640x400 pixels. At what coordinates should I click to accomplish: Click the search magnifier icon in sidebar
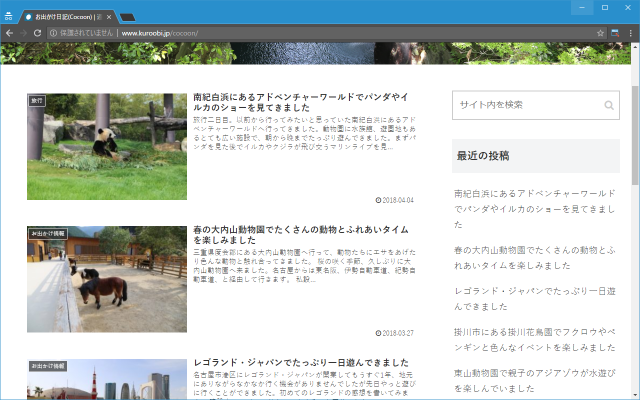(609, 105)
